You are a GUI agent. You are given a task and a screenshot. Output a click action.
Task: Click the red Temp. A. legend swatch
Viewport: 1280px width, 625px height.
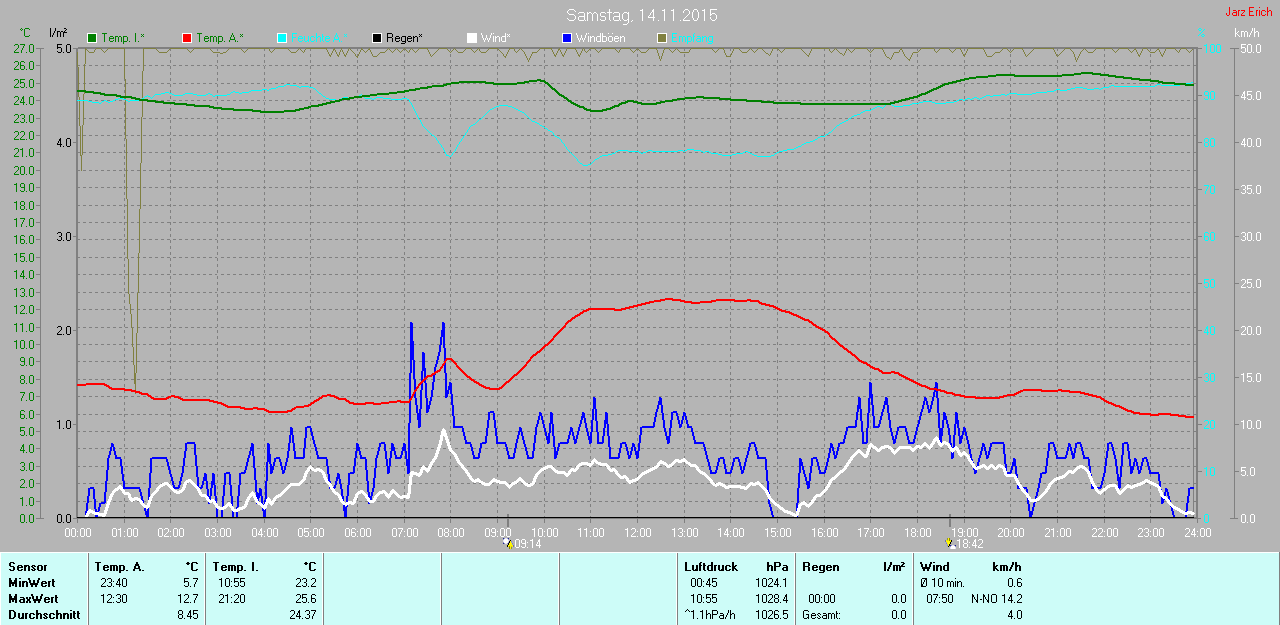coord(187,38)
